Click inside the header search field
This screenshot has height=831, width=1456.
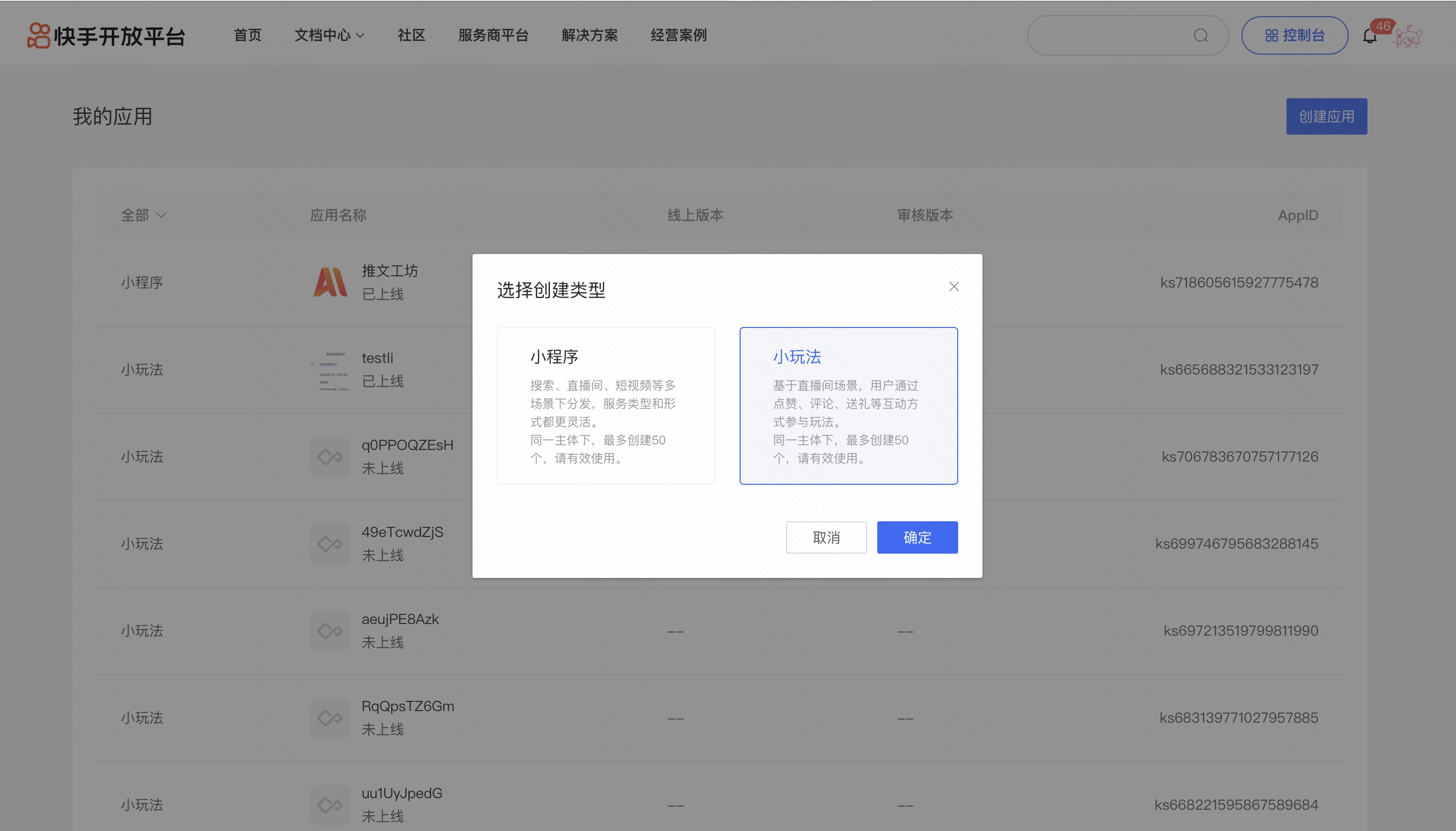tap(1107, 35)
